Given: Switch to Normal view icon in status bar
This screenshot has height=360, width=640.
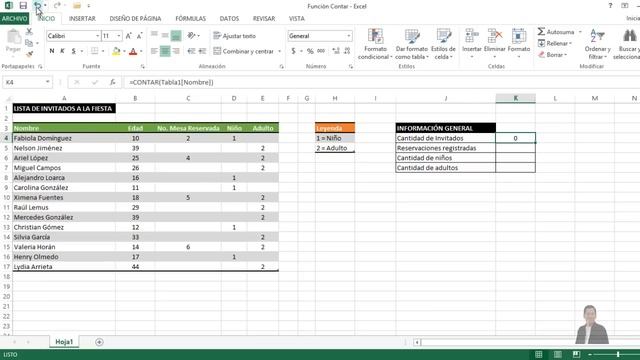Looking at the screenshot, I should pyautogui.click(x=539, y=354).
